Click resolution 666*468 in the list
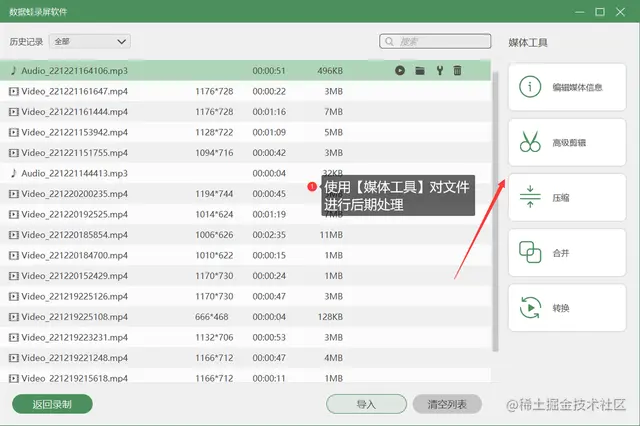The height and width of the screenshot is (426, 640). pos(212,317)
